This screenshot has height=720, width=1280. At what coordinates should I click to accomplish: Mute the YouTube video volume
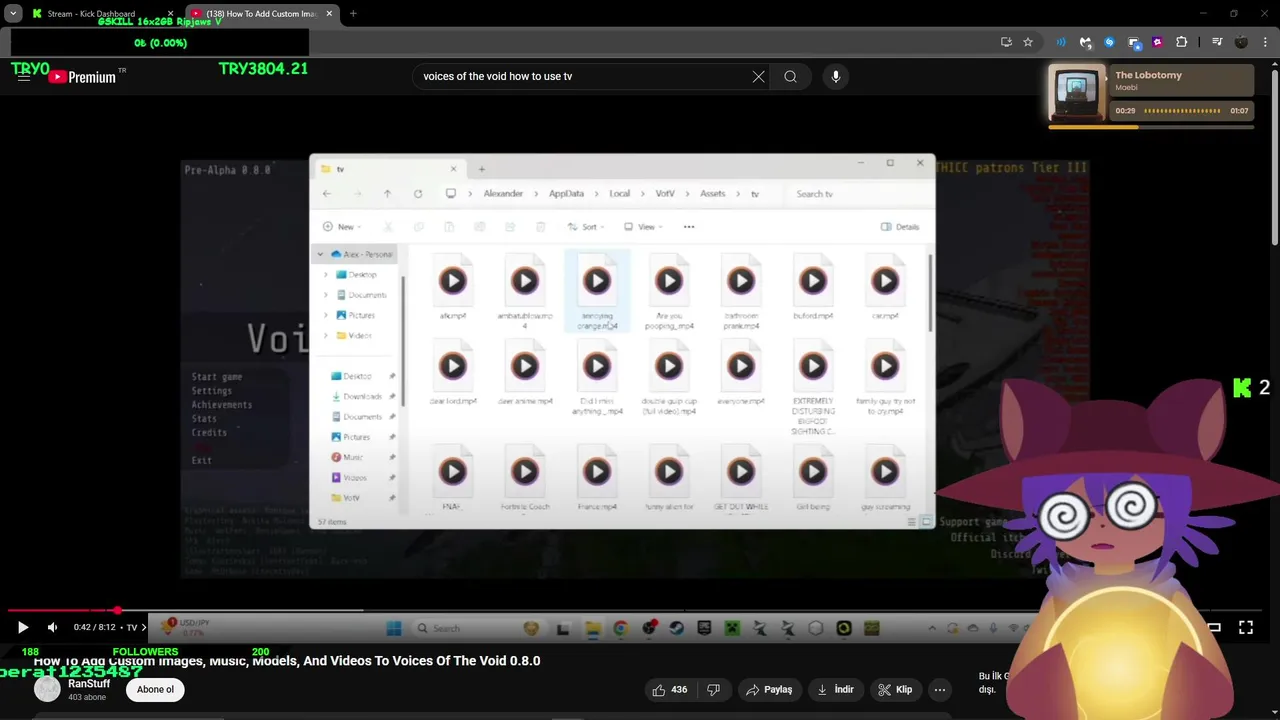click(x=52, y=627)
